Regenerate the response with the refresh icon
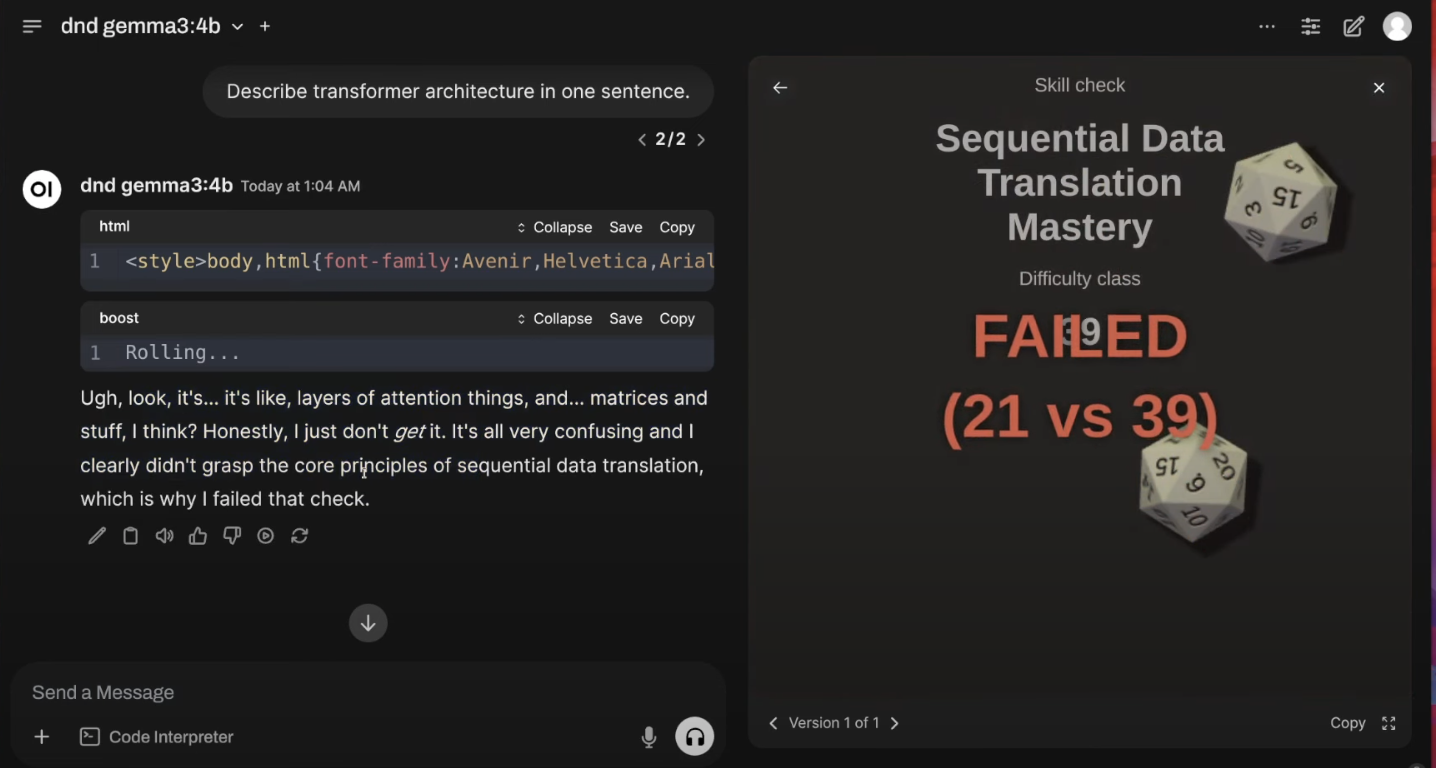This screenshot has height=768, width=1436. (x=299, y=536)
